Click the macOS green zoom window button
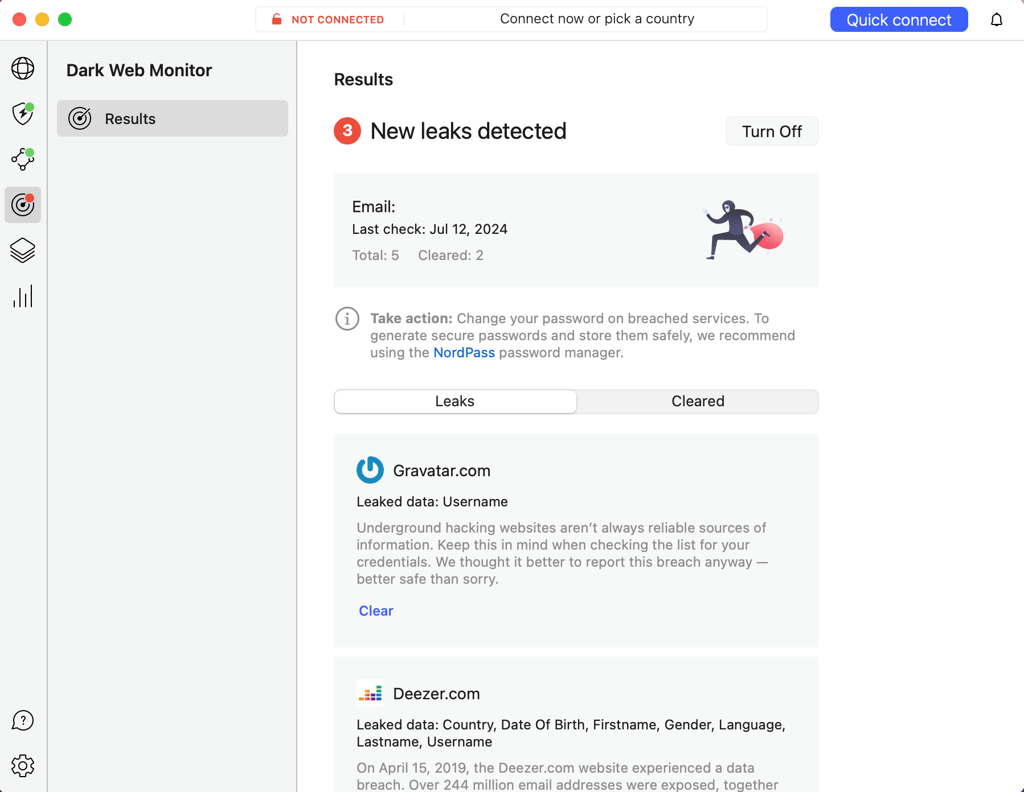 65,20
